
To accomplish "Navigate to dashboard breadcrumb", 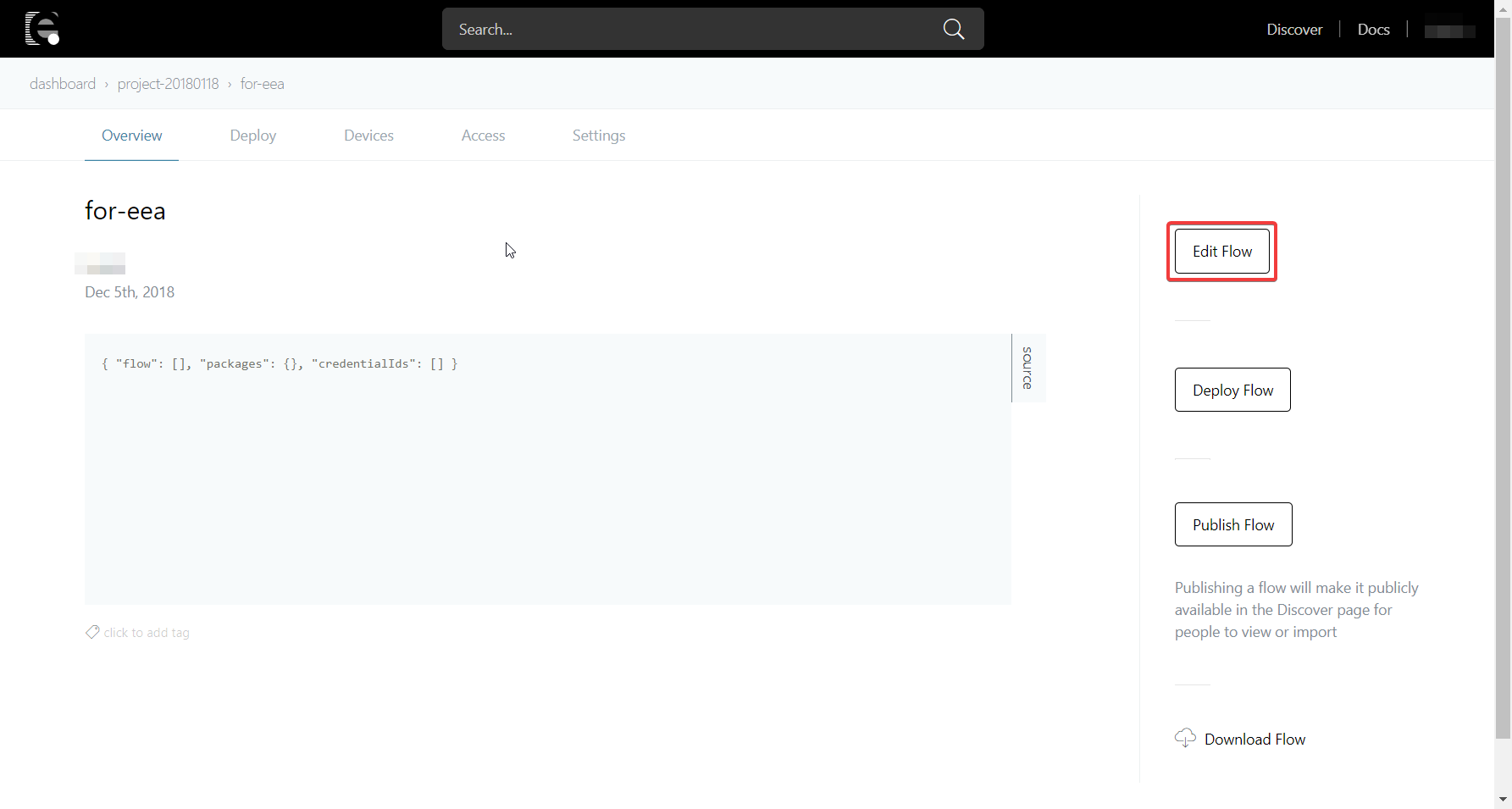I will 63,84.
